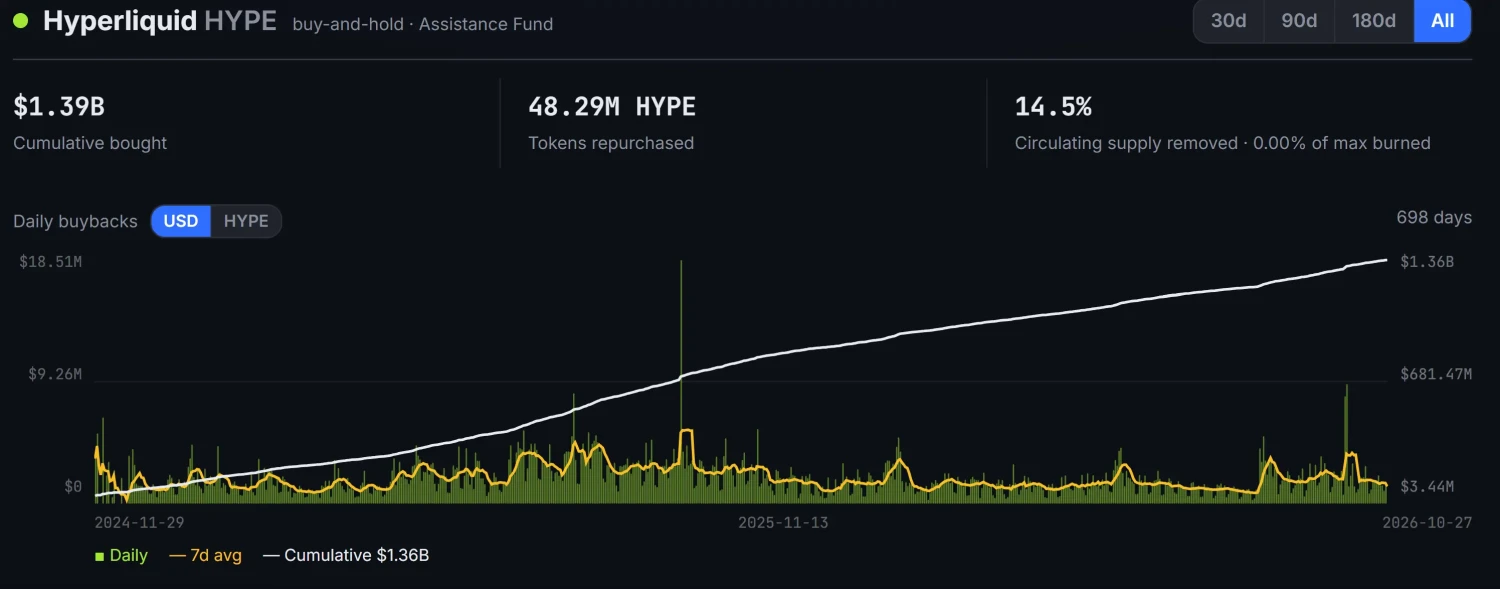
Task: Click the $1.36B right axis label
Action: click(x=1427, y=262)
